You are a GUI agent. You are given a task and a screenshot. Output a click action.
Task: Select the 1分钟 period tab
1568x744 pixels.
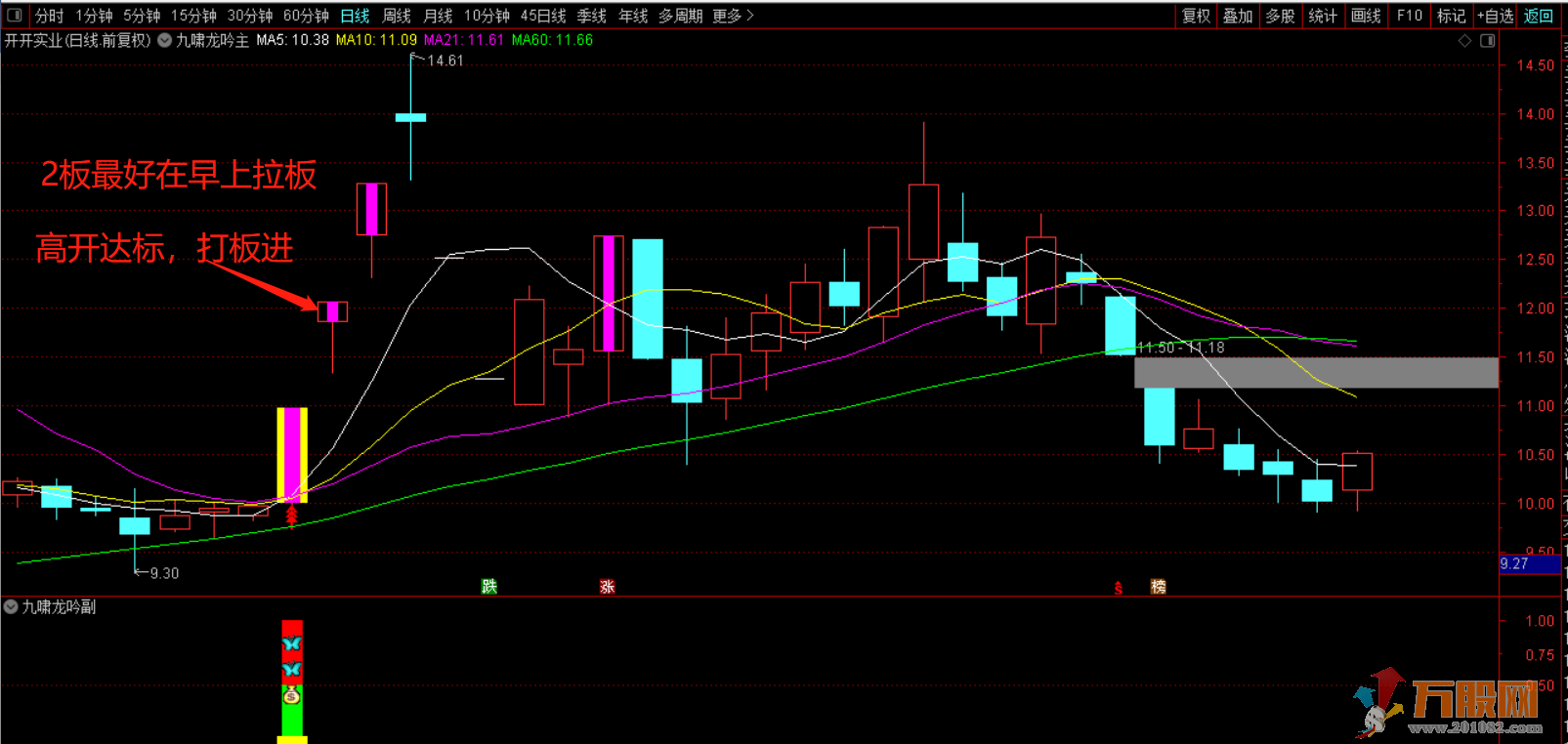pos(94,16)
